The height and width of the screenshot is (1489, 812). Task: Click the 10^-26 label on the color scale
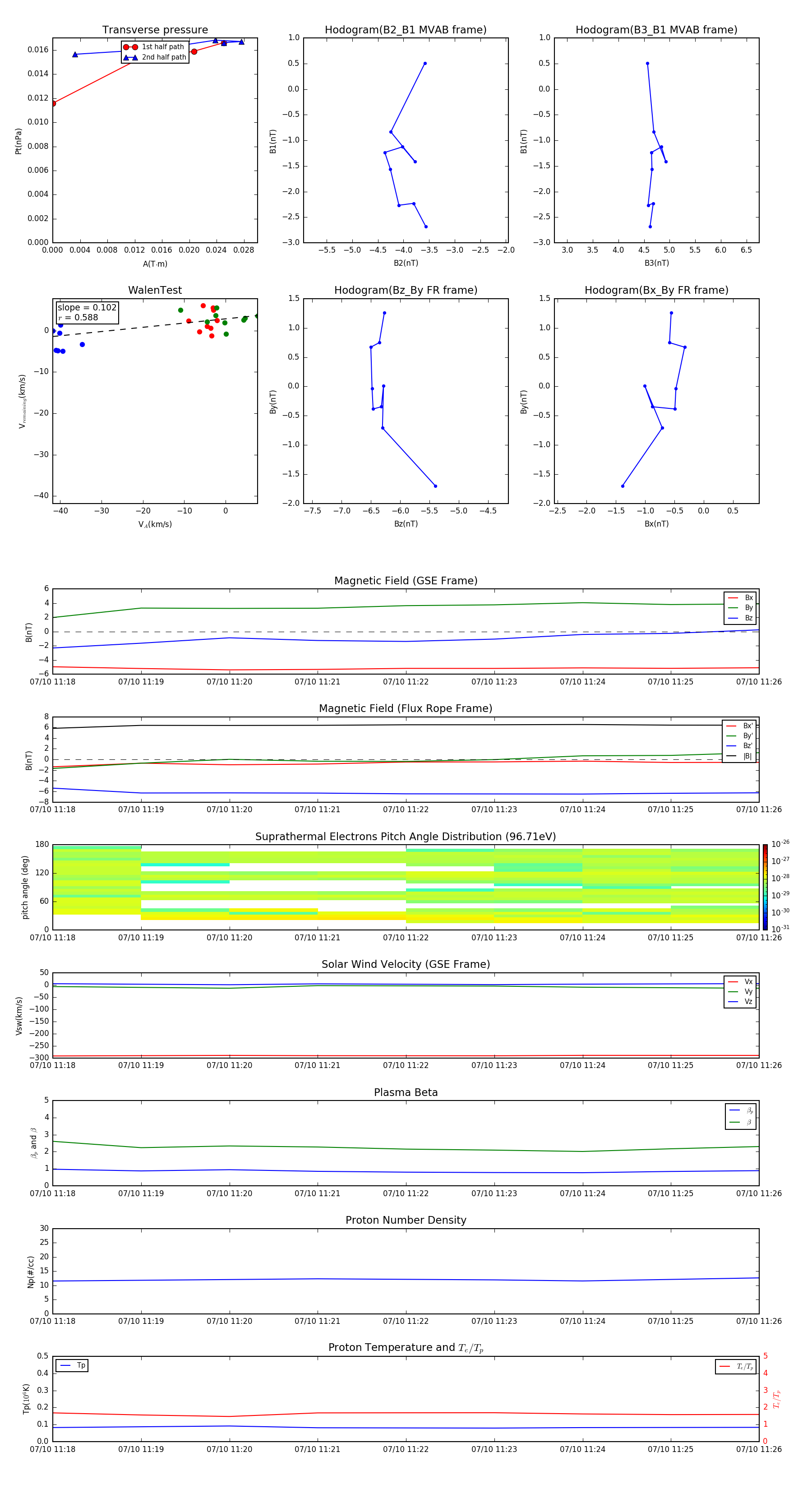click(780, 844)
